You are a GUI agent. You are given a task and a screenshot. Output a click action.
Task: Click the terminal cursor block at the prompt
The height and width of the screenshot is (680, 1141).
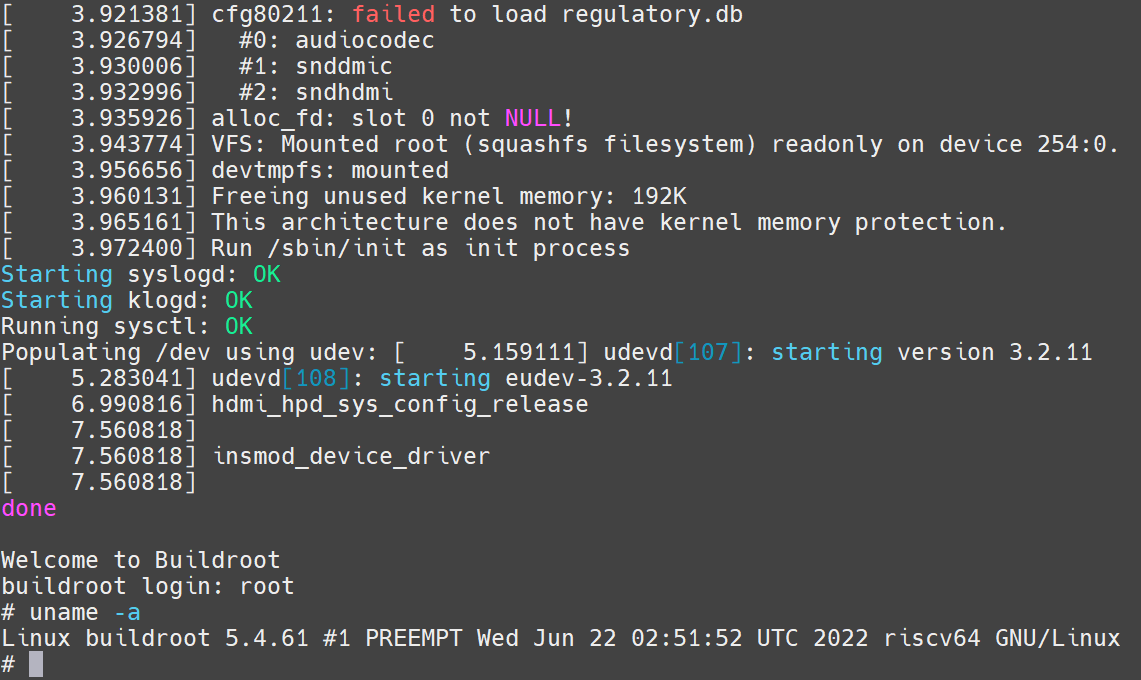(x=36, y=664)
